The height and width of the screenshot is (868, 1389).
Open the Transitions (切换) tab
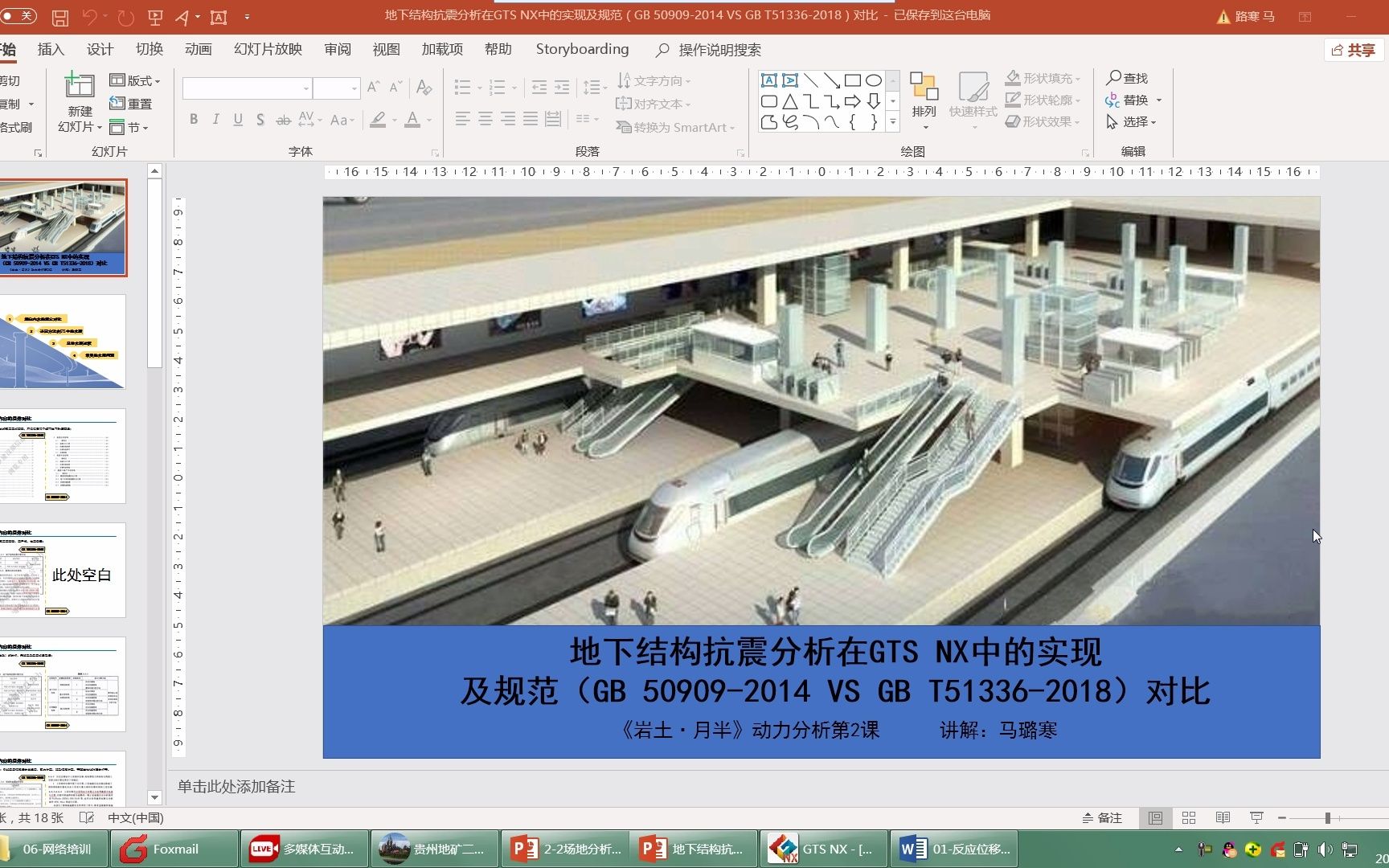pos(150,49)
